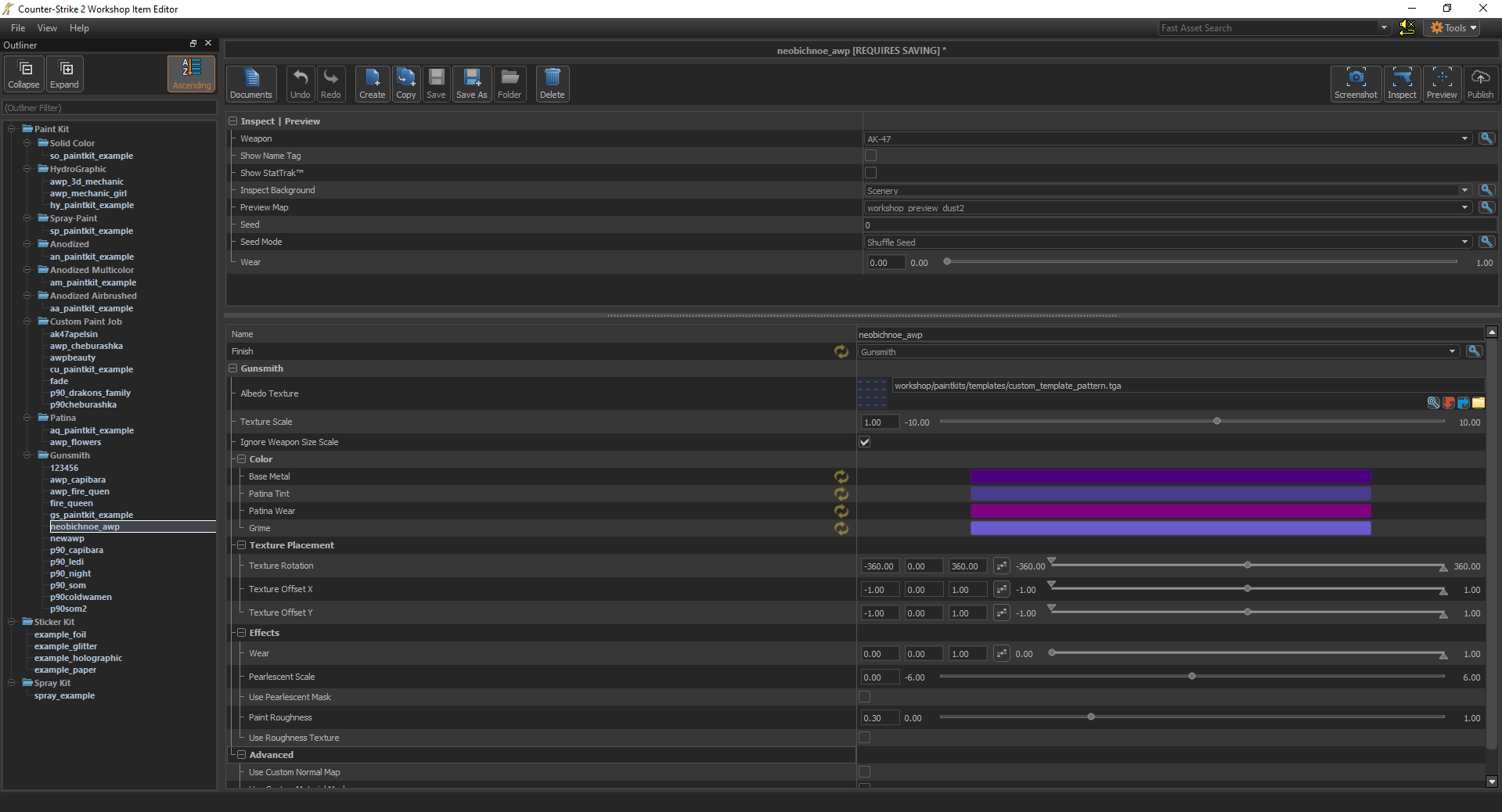Float the Outliner panel
1502x812 pixels.
(193, 44)
